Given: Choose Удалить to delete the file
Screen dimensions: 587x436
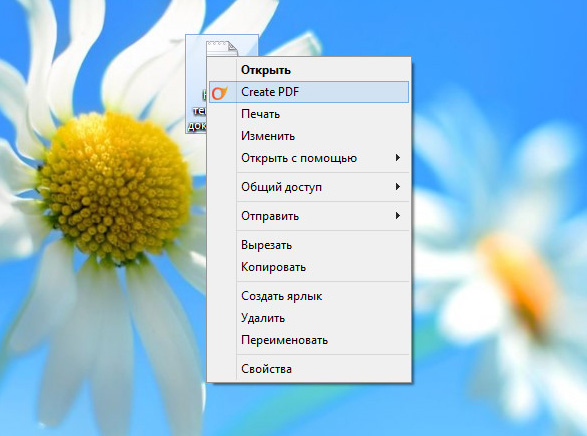Looking at the screenshot, I should 309,318.
